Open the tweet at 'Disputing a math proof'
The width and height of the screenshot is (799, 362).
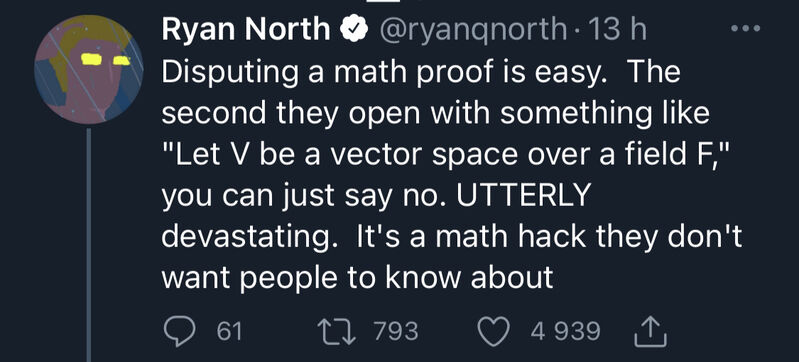click(421, 73)
